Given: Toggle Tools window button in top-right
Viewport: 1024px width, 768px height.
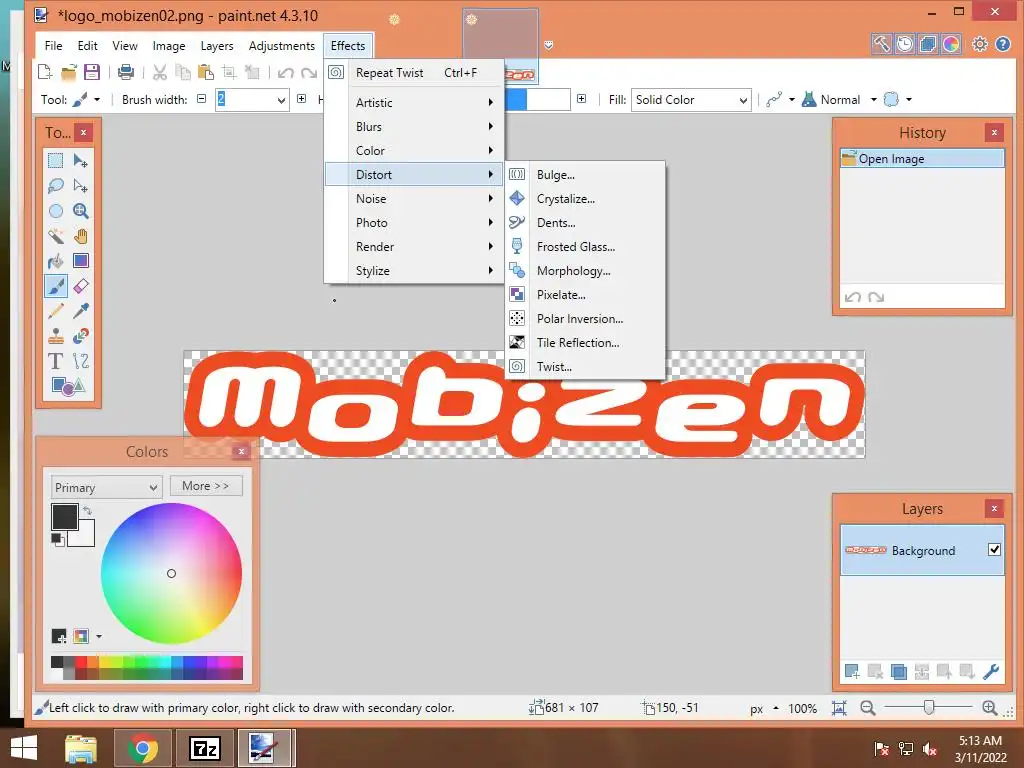Looking at the screenshot, I should (x=881, y=44).
